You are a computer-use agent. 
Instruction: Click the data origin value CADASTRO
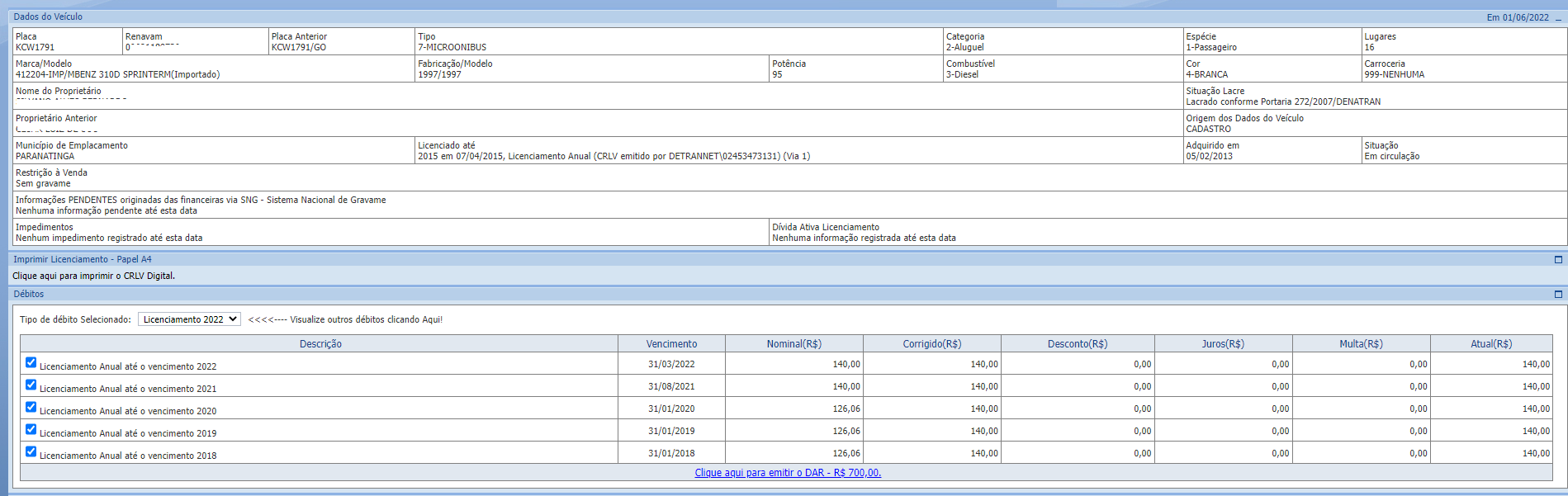pos(1209,129)
